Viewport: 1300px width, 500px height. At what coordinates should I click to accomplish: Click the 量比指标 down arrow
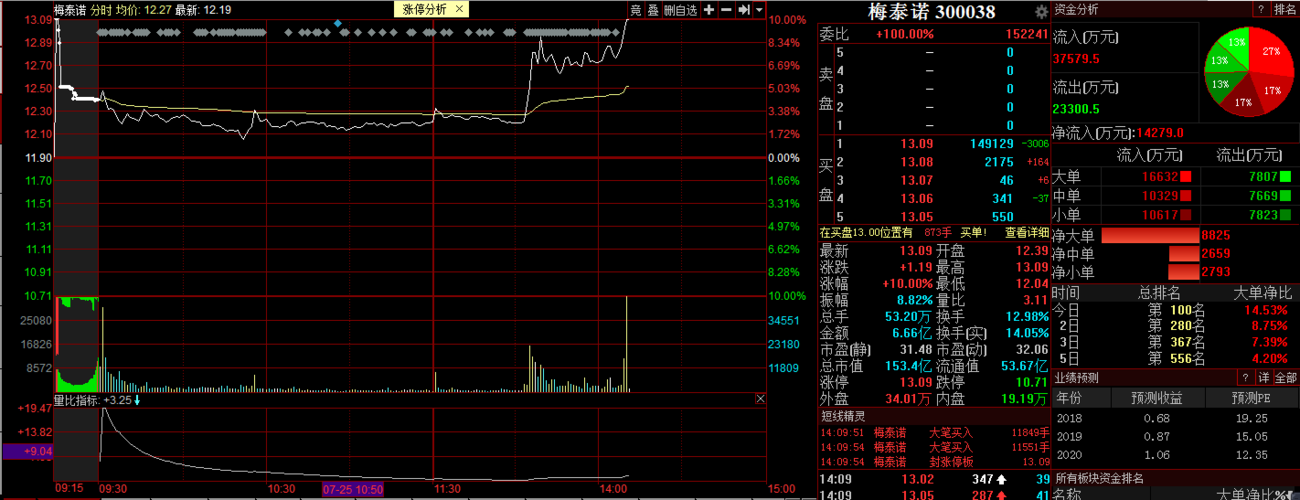138,400
